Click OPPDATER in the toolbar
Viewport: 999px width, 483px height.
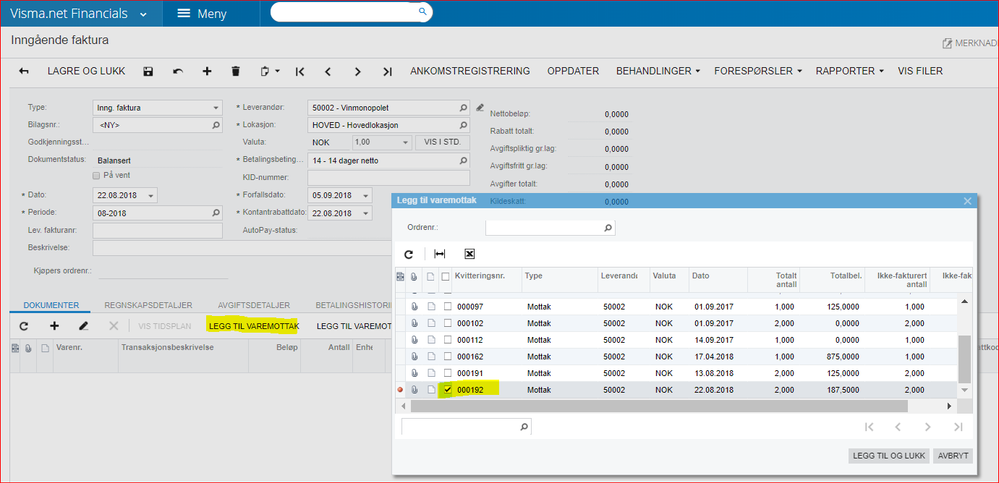pyautogui.click(x=573, y=71)
